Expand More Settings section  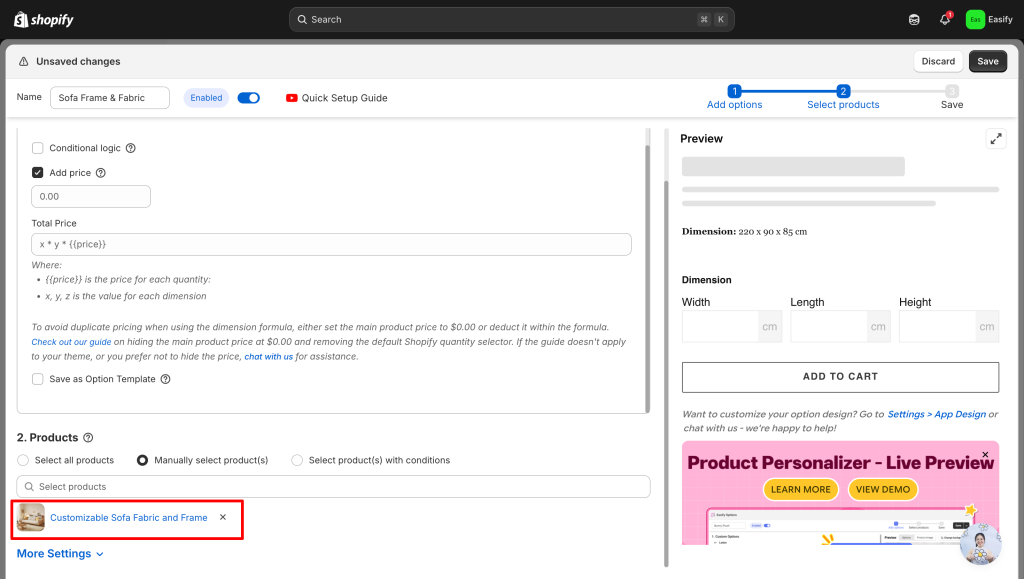point(60,554)
